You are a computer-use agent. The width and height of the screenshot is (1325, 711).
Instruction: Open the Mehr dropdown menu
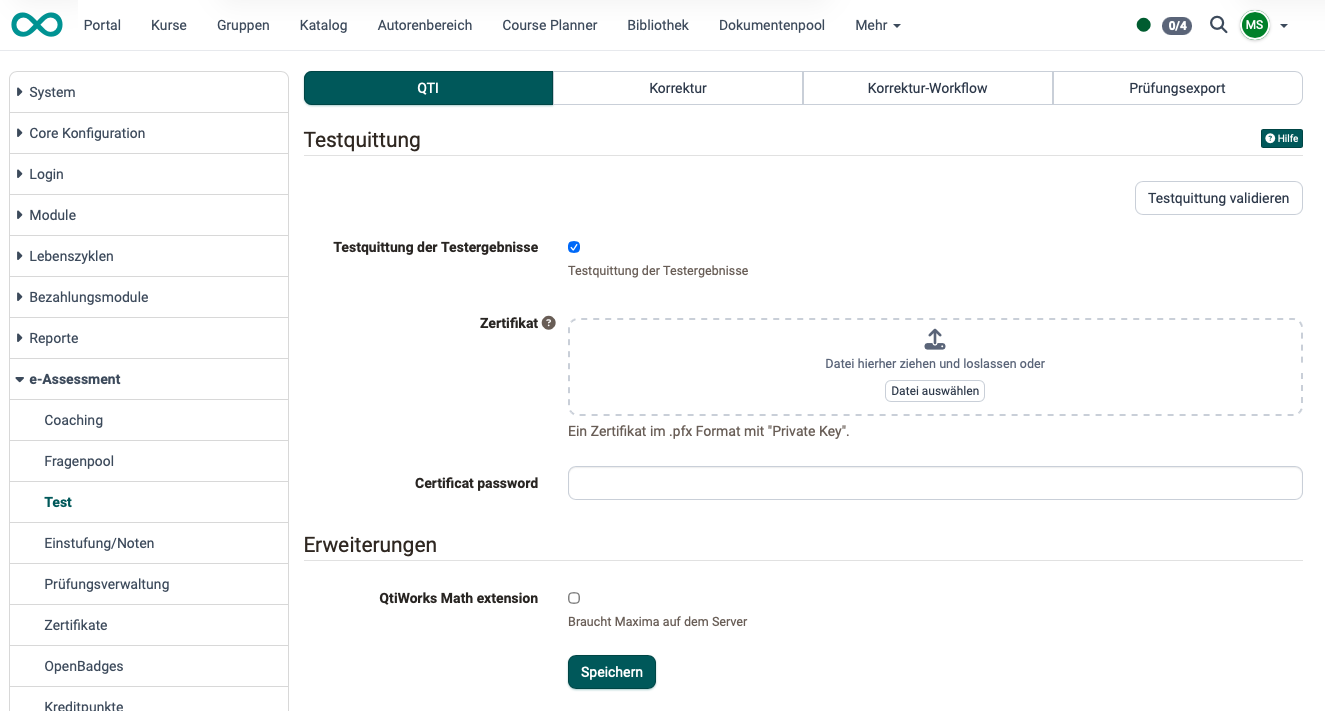click(x=877, y=25)
